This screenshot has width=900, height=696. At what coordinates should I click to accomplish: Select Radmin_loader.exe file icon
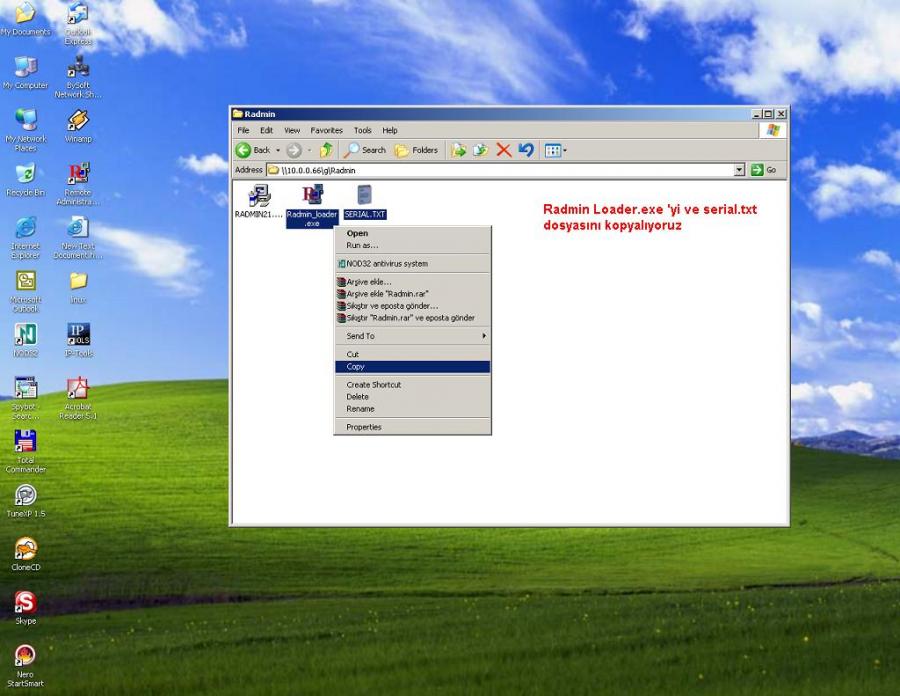(x=312, y=205)
